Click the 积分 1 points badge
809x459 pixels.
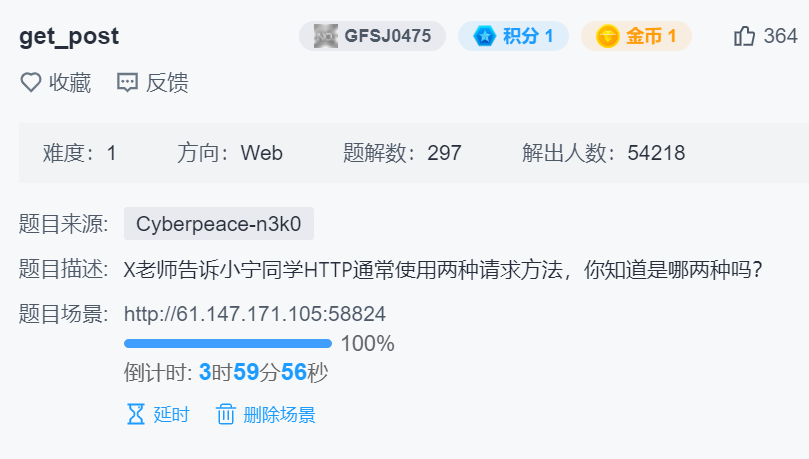[513, 36]
